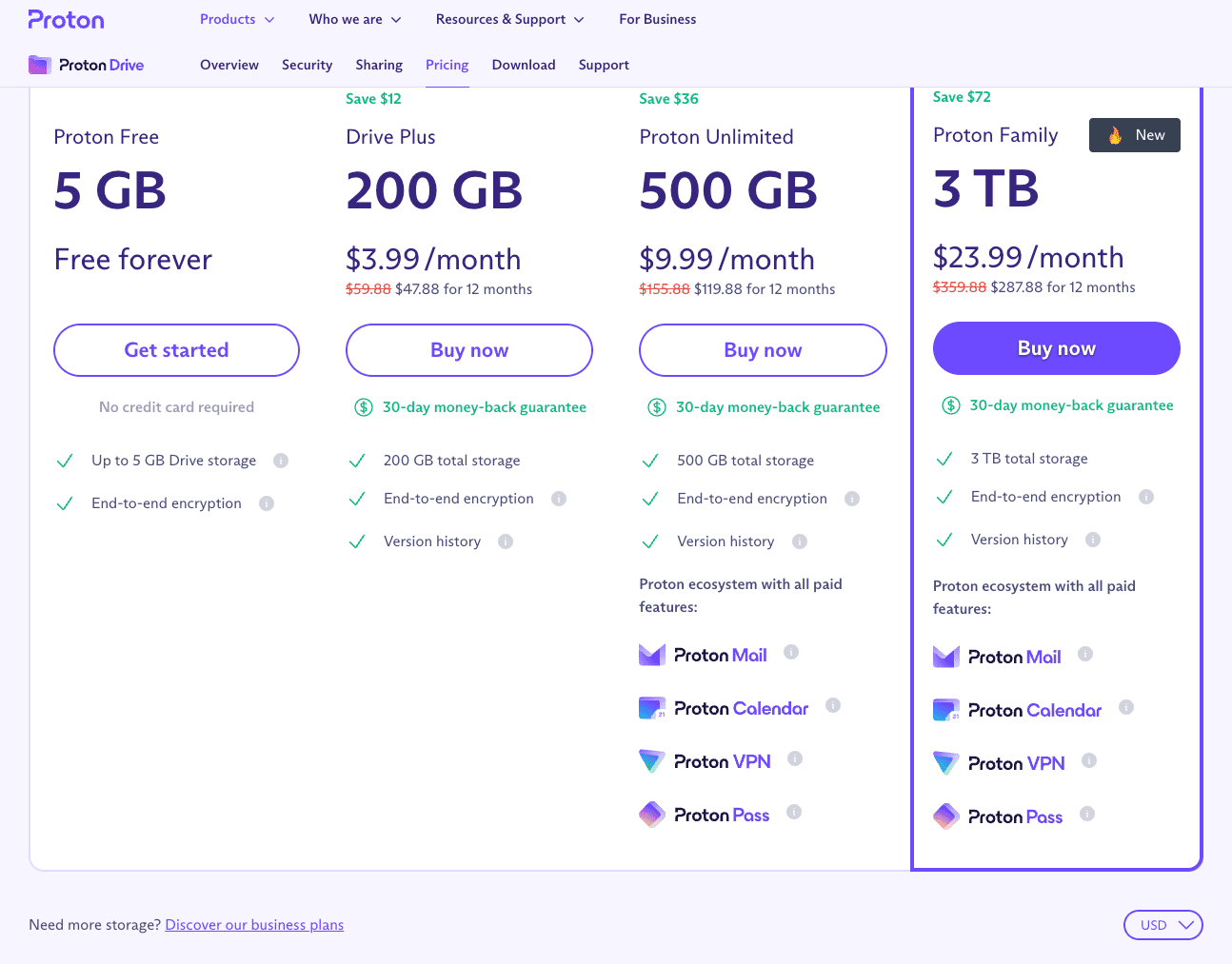Click Buy now for Proton Unlimited
The width and height of the screenshot is (1232, 964).
[x=763, y=350]
